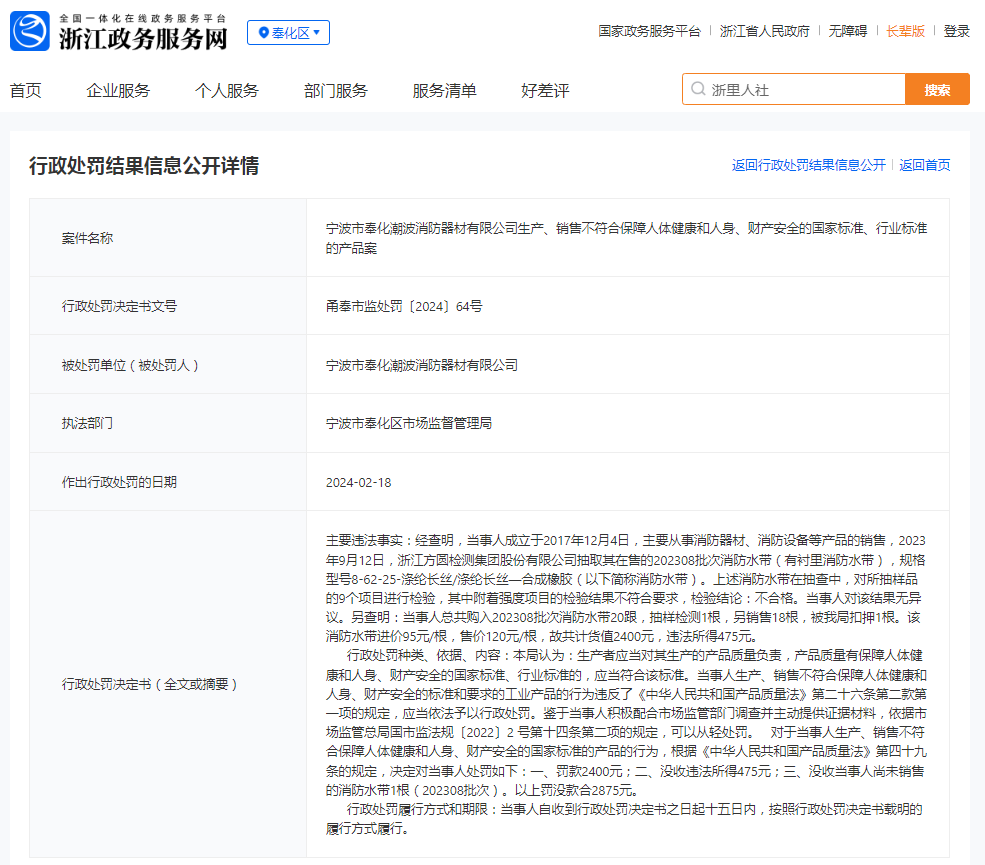Go to 部门服务 in the navigation bar
Screen dimensions: 985x865
(x=335, y=90)
